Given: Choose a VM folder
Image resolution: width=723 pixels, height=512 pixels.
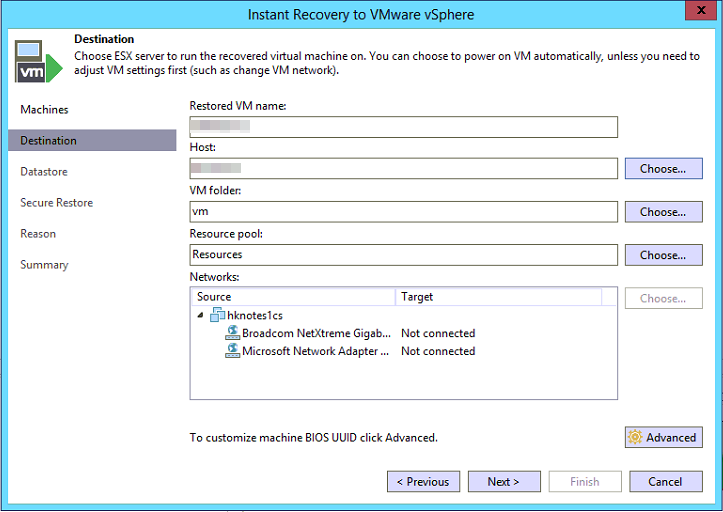Looking at the screenshot, I should pos(663,212).
